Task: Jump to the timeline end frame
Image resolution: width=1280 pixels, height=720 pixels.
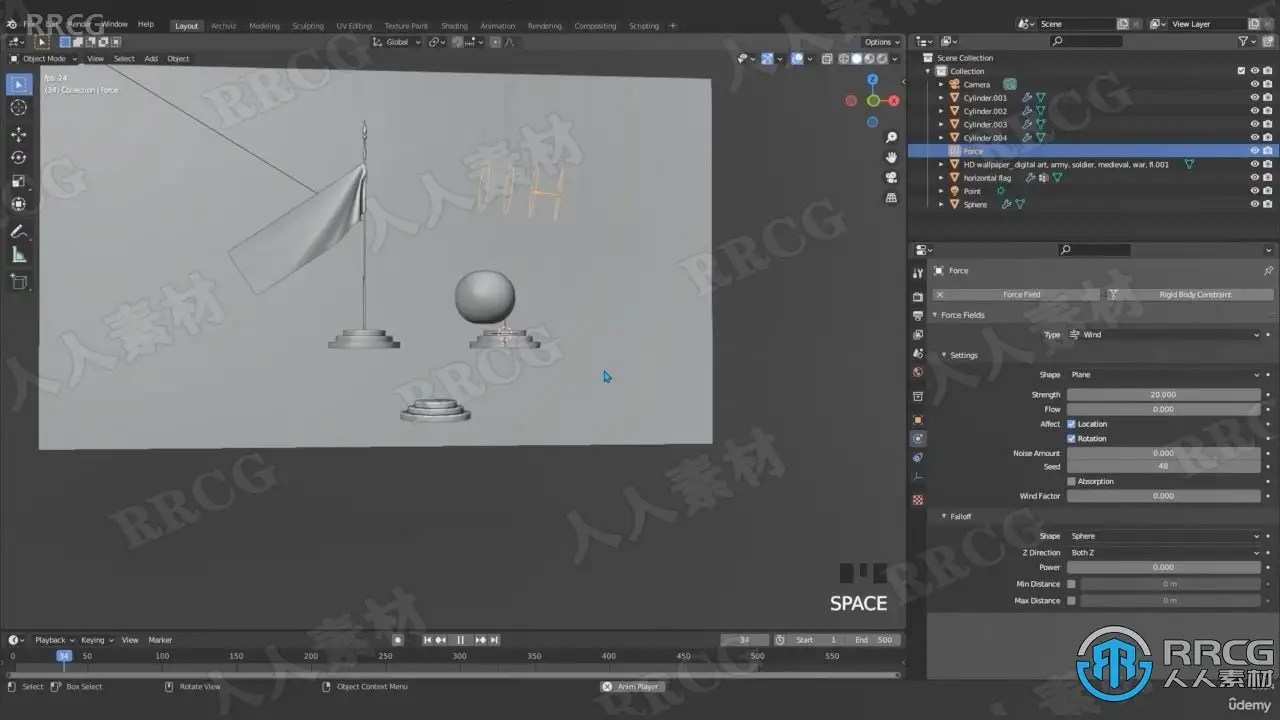Action: point(494,640)
